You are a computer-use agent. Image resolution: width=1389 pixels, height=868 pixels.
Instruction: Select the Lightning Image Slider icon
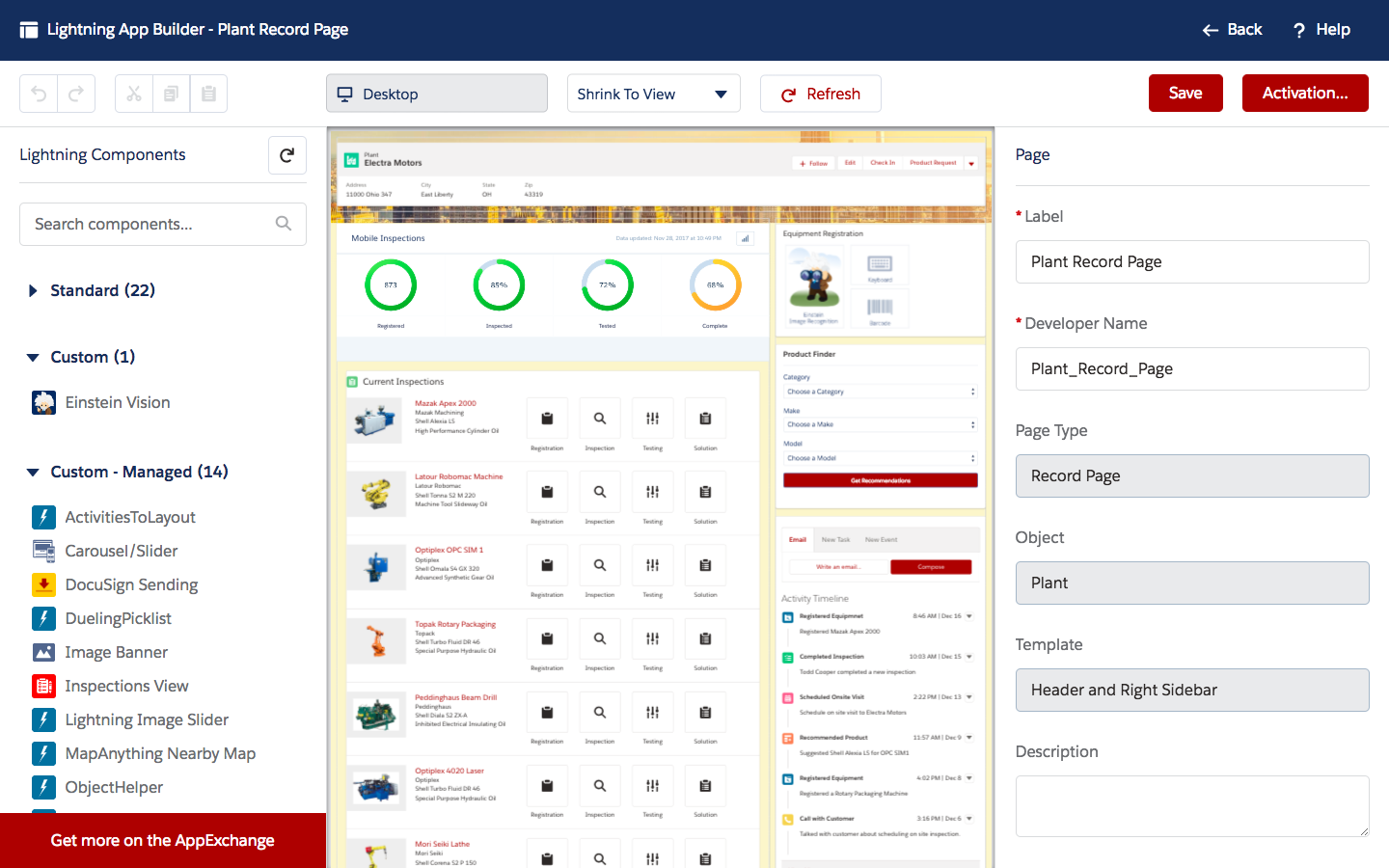[x=43, y=719]
